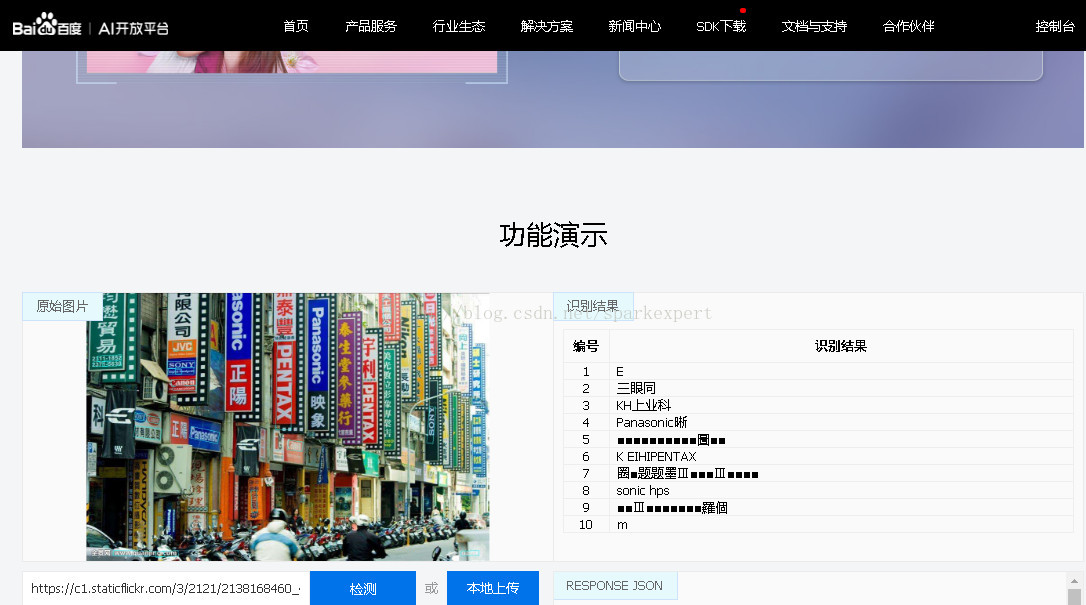Select the 识别结果 tab label

[593, 306]
